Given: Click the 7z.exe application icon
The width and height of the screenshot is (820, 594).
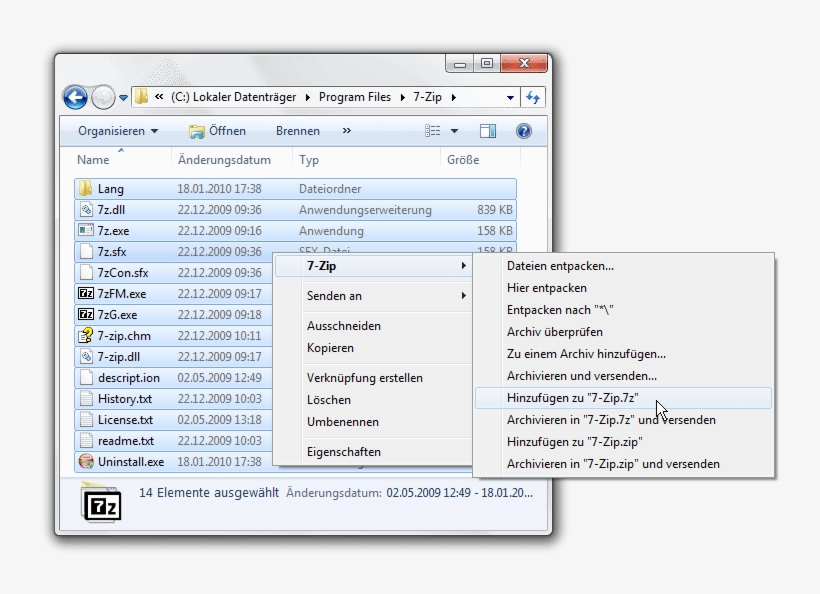Looking at the screenshot, I should 85,230.
